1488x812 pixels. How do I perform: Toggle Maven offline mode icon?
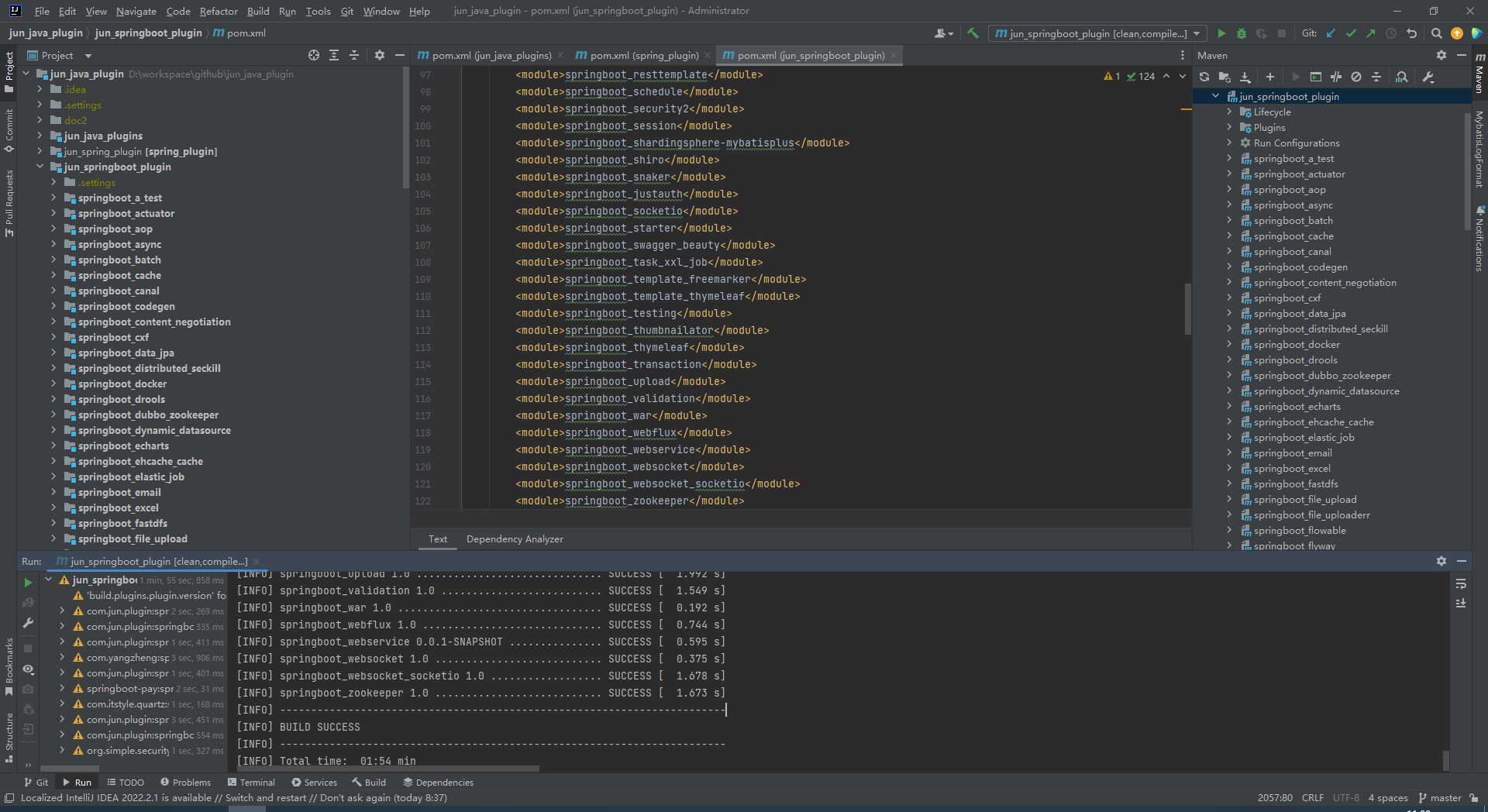[1336, 77]
